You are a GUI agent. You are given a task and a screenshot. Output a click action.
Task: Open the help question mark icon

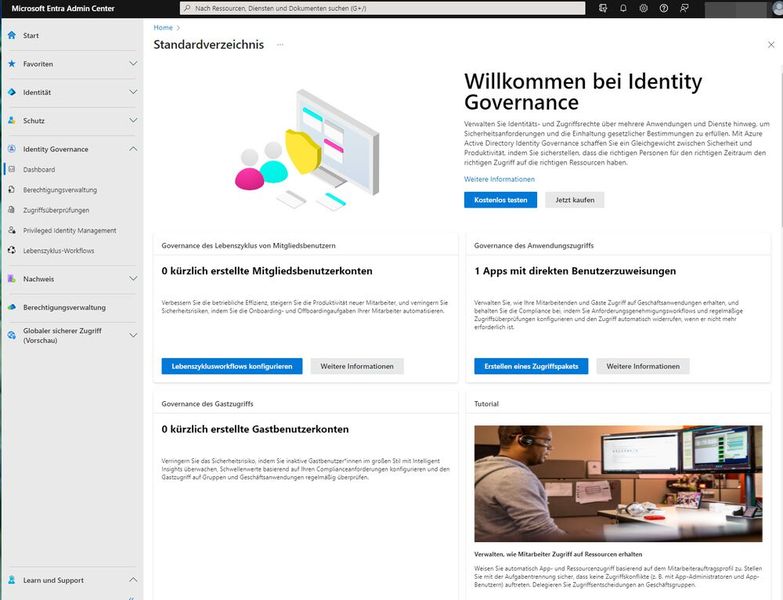[664, 8]
